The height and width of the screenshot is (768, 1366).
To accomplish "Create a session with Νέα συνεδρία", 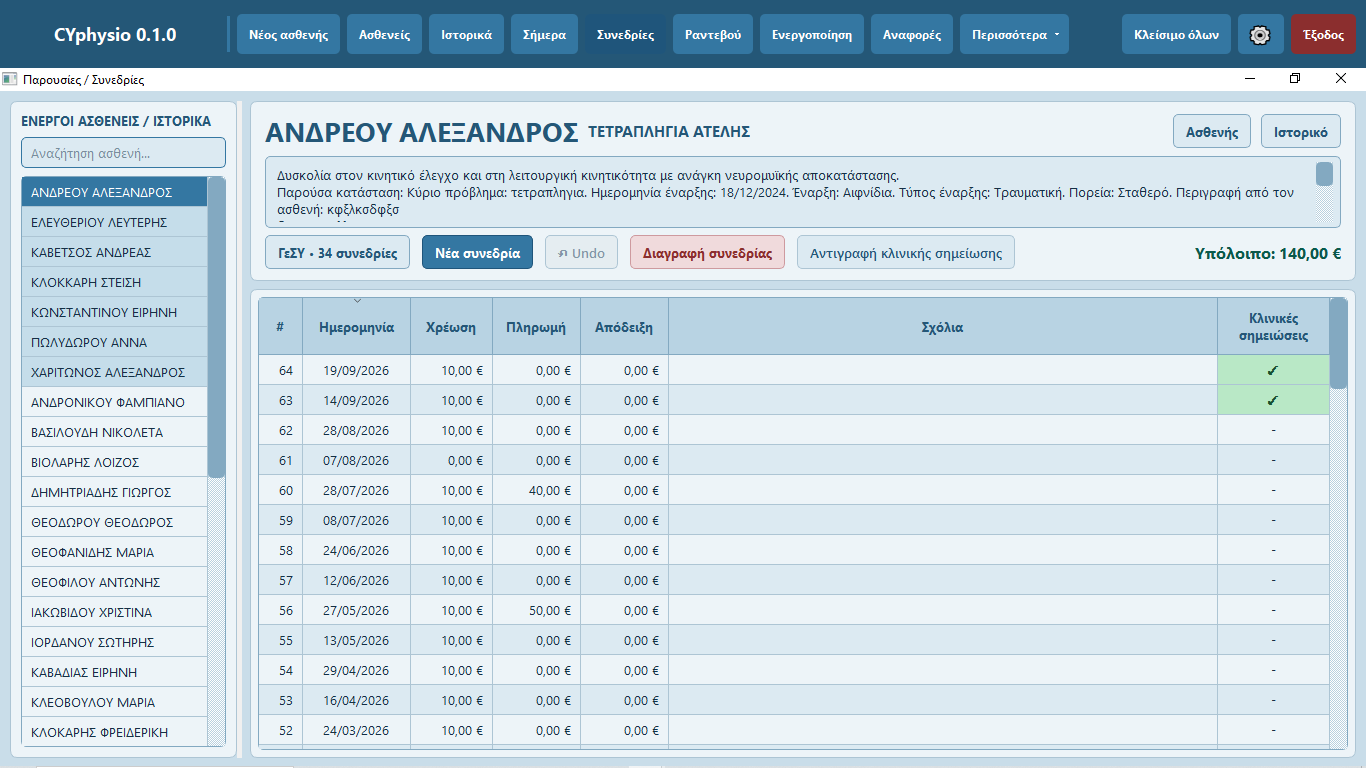I will click(x=478, y=253).
